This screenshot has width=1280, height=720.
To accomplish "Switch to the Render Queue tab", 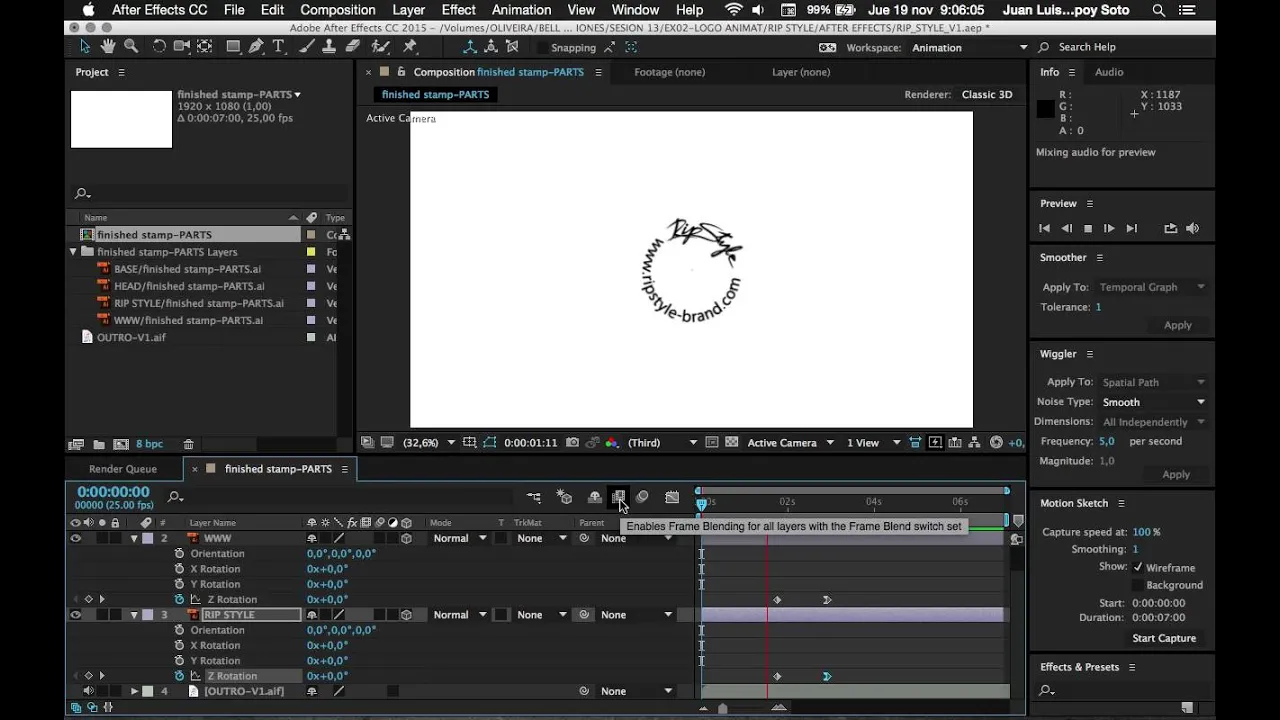I will pyautogui.click(x=123, y=469).
